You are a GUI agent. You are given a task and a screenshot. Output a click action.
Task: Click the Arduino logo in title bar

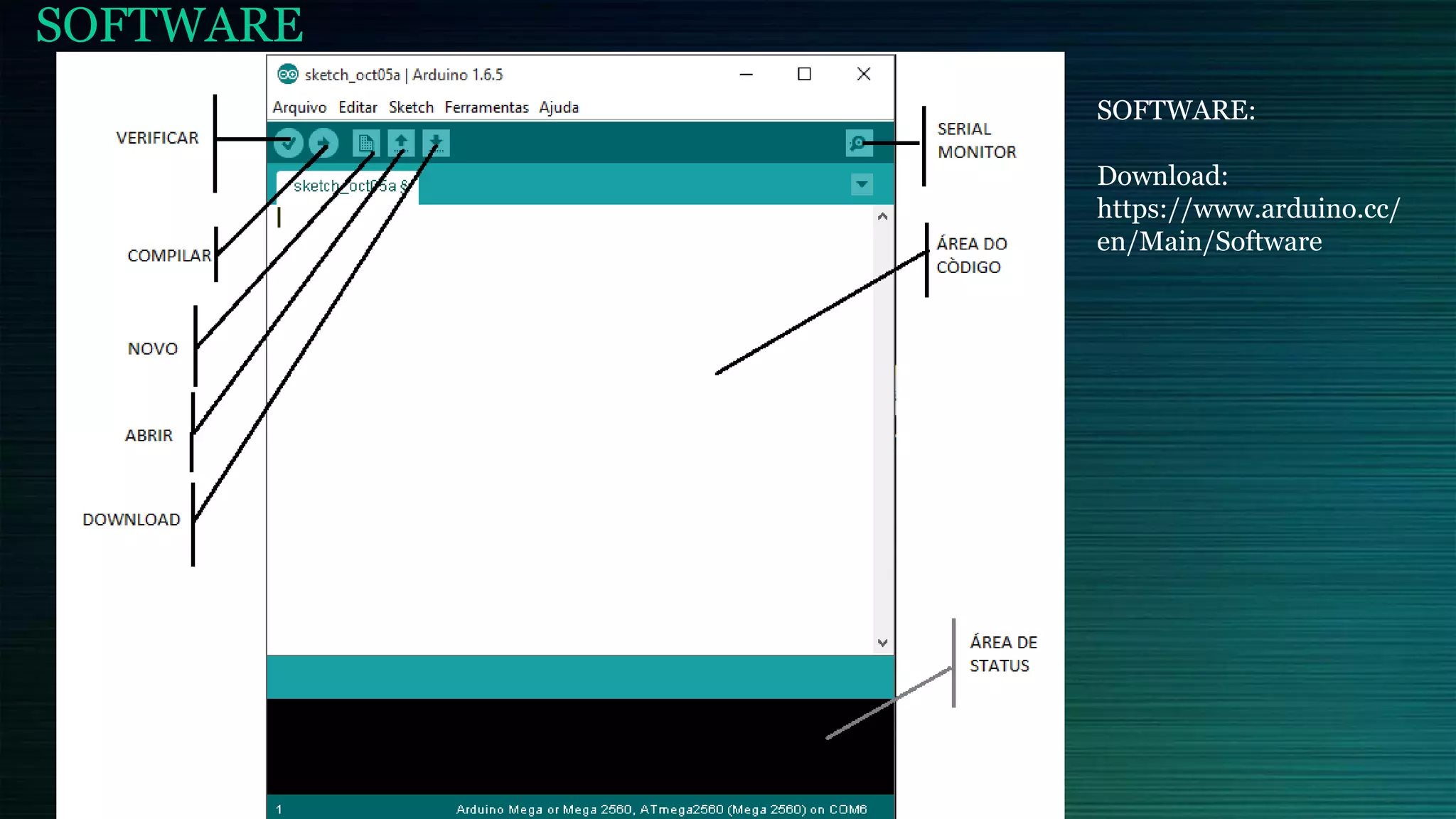click(x=287, y=74)
